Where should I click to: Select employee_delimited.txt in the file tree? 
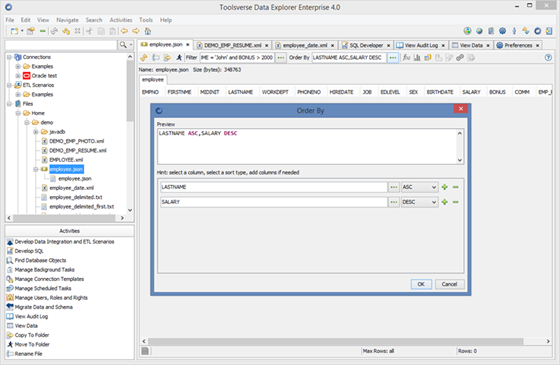pyautogui.click(x=76, y=198)
